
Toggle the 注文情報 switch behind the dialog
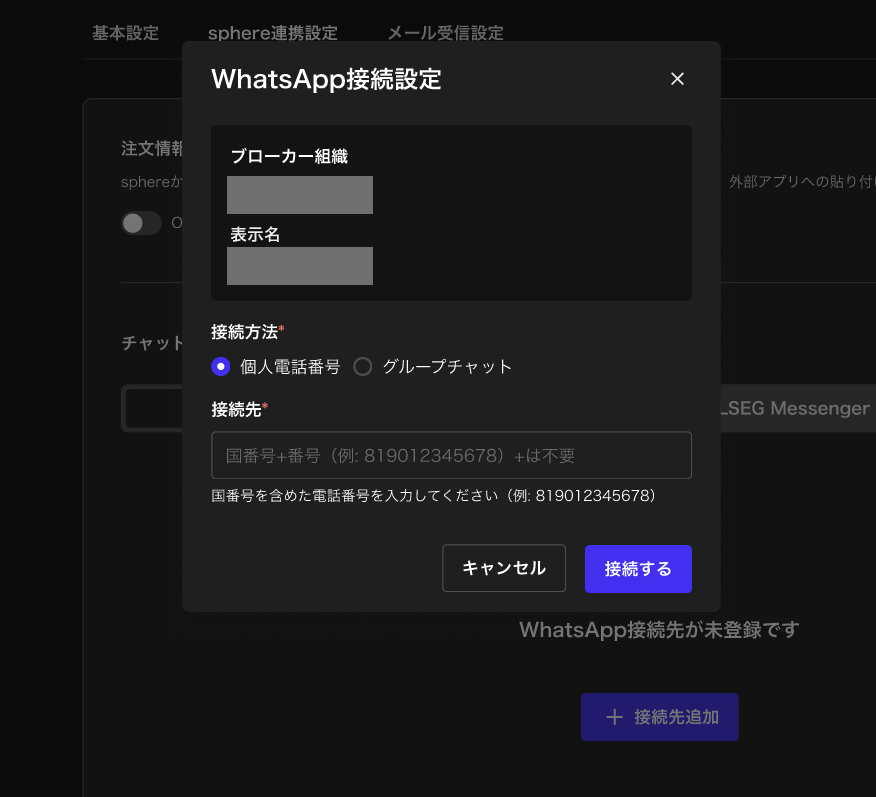(141, 223)
